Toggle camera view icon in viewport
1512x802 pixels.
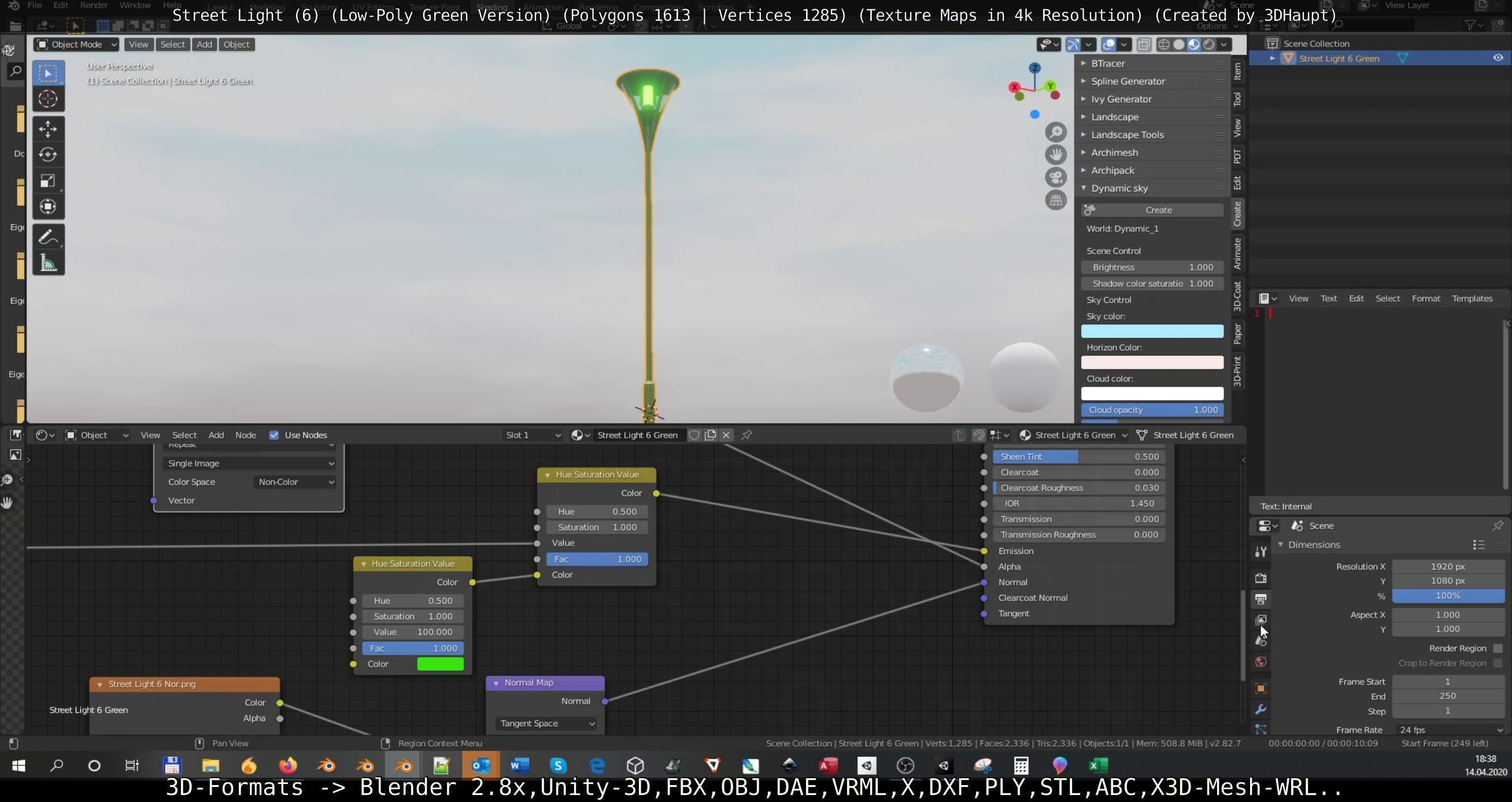[1055, 178]
